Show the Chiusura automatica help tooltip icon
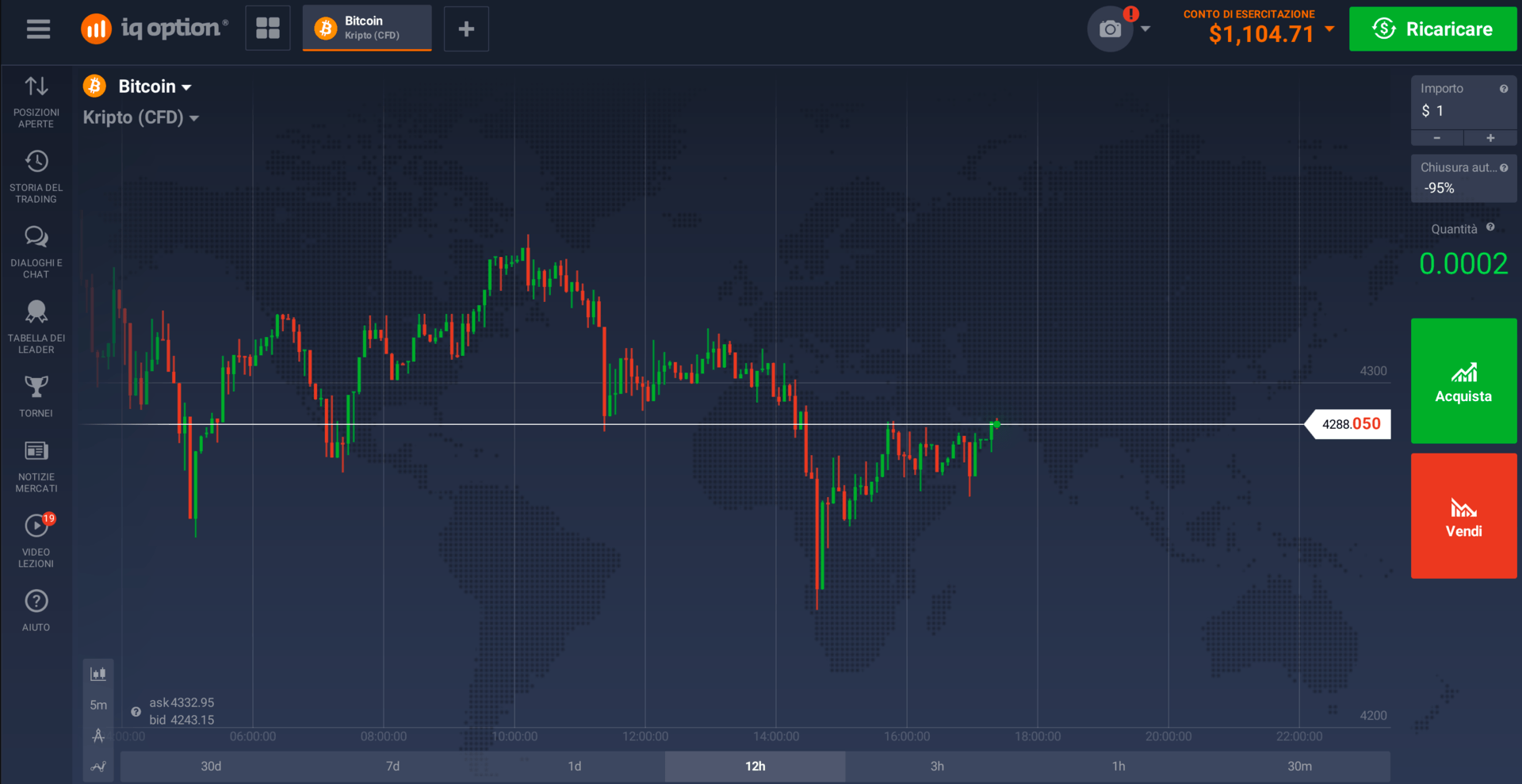This screenshot has width=1522, height=784. [1504, 168]
